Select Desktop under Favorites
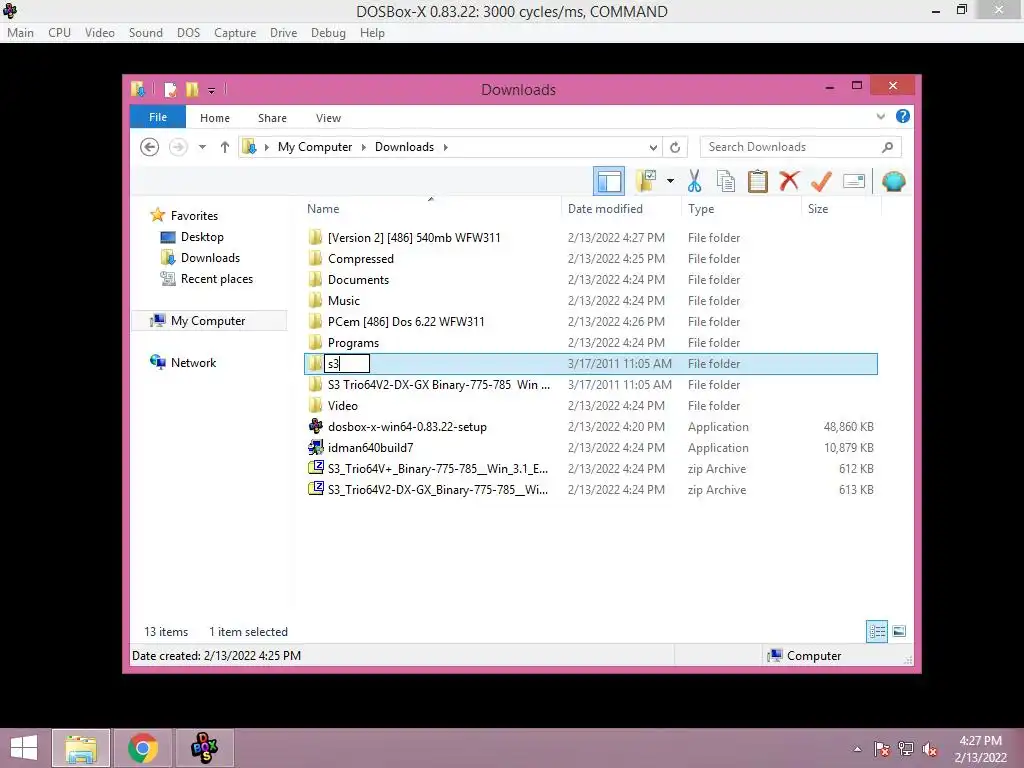This screenshot has width=1024, height=768. point(202,237)
